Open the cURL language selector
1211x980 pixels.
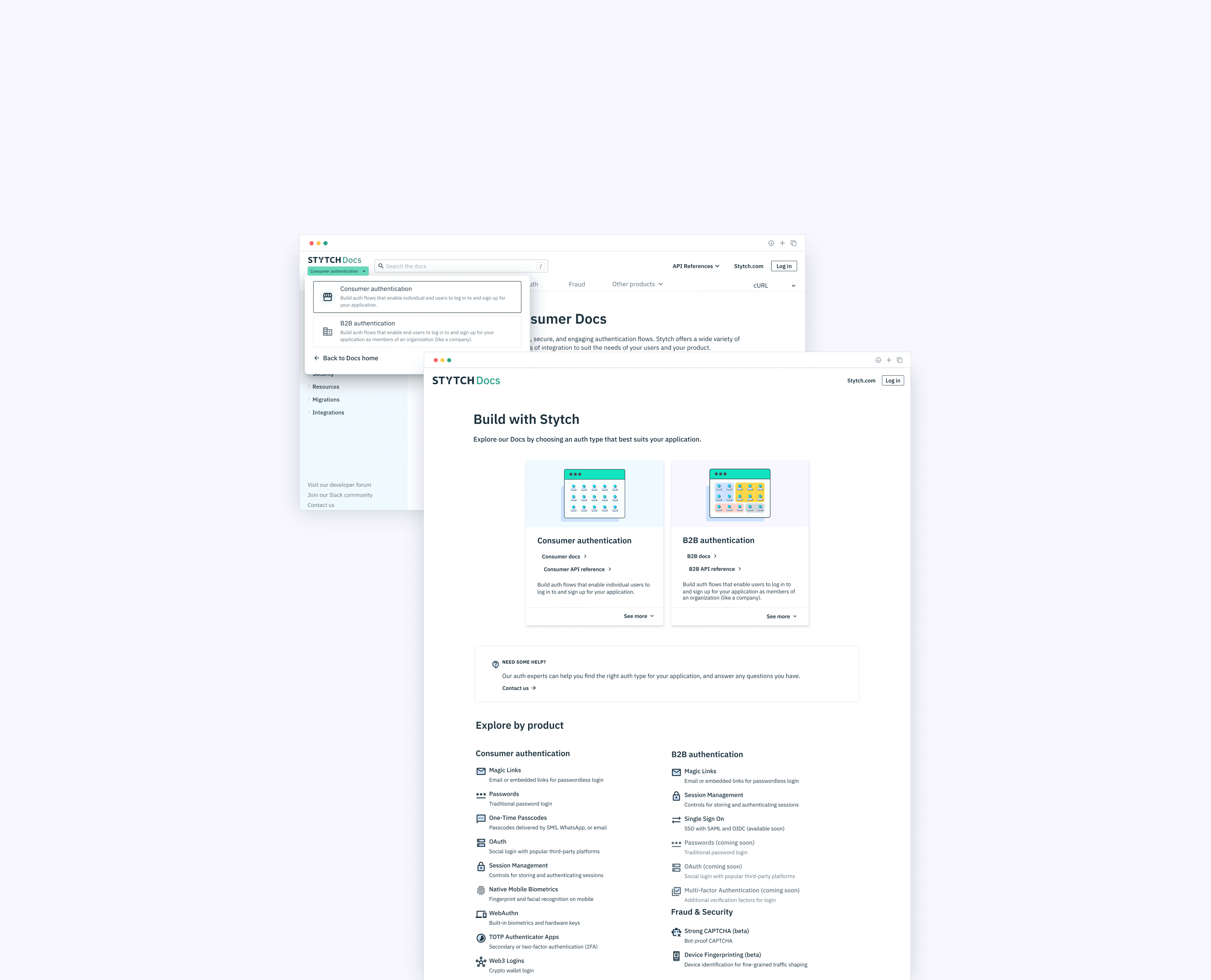(x=774, y=286)
